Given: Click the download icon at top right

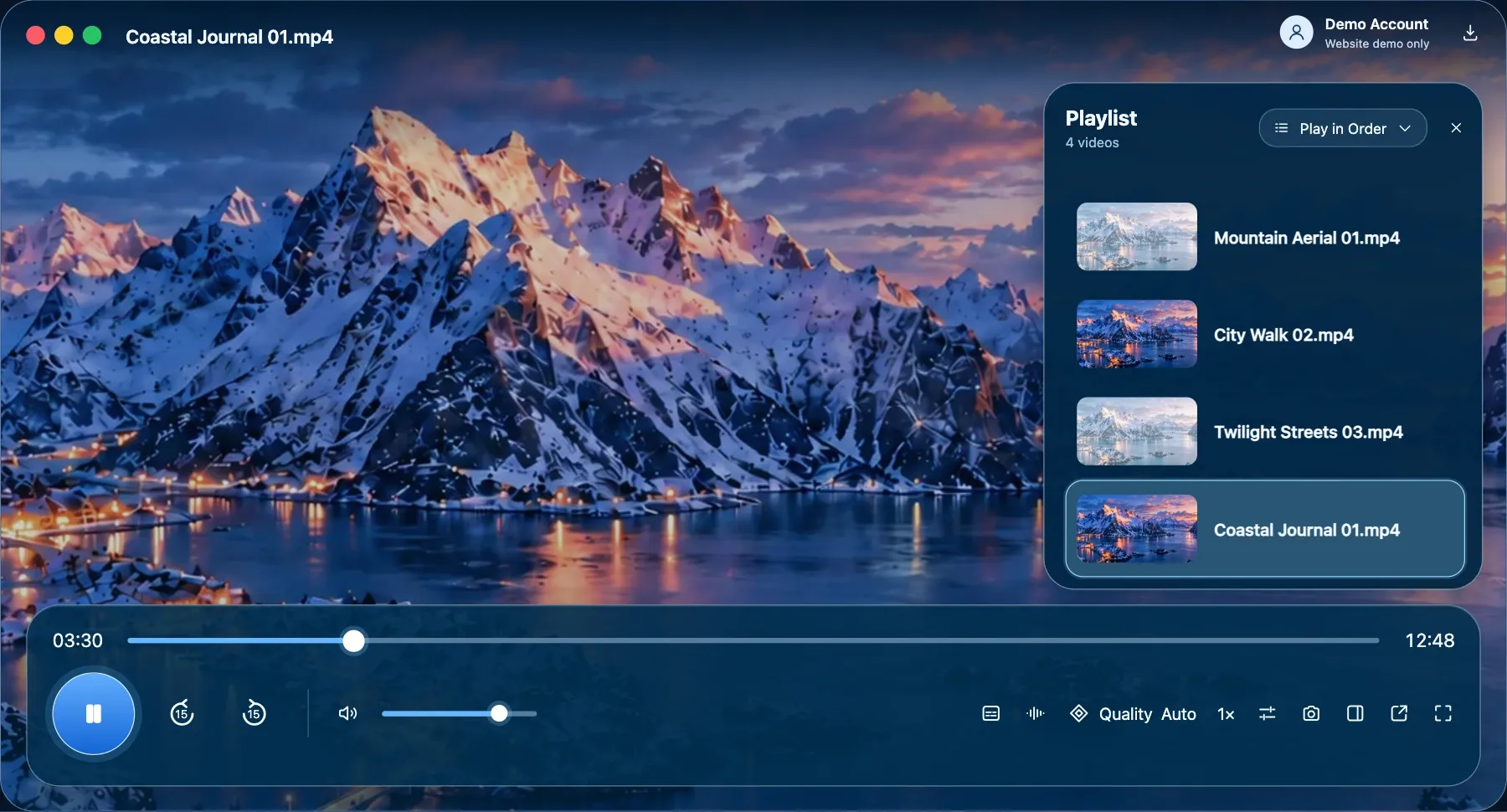Looking at the screenshot, I should [1470, 33].
